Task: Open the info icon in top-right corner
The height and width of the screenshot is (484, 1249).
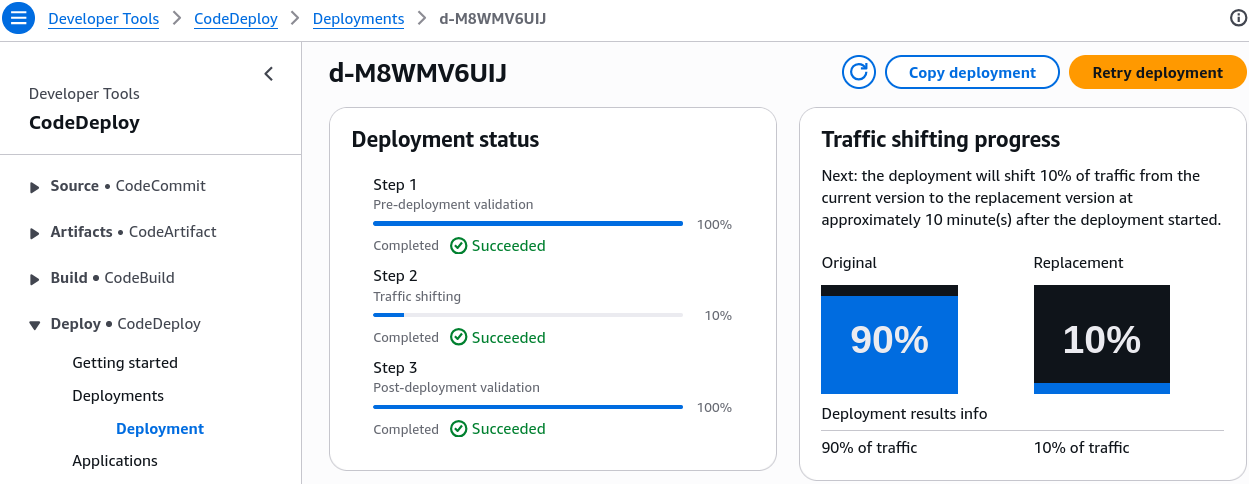Action: click(x=1237, y=18)
